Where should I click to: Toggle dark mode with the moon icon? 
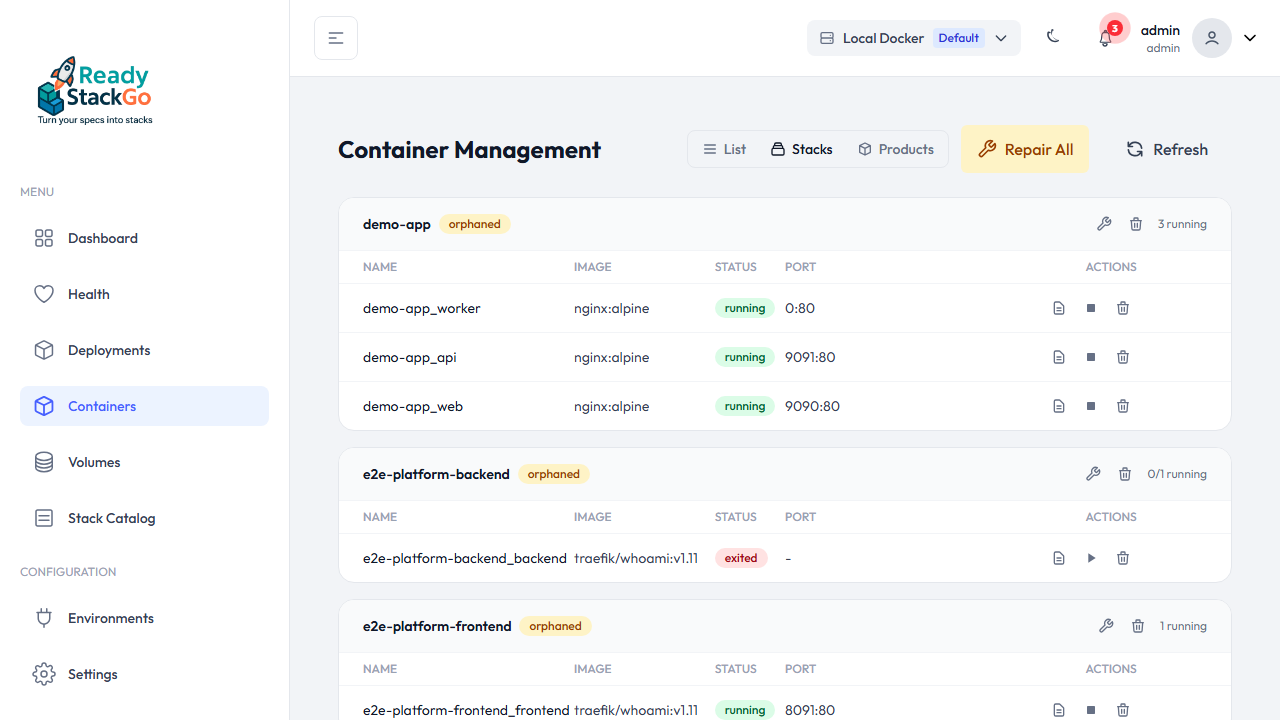pos(1053,36)
